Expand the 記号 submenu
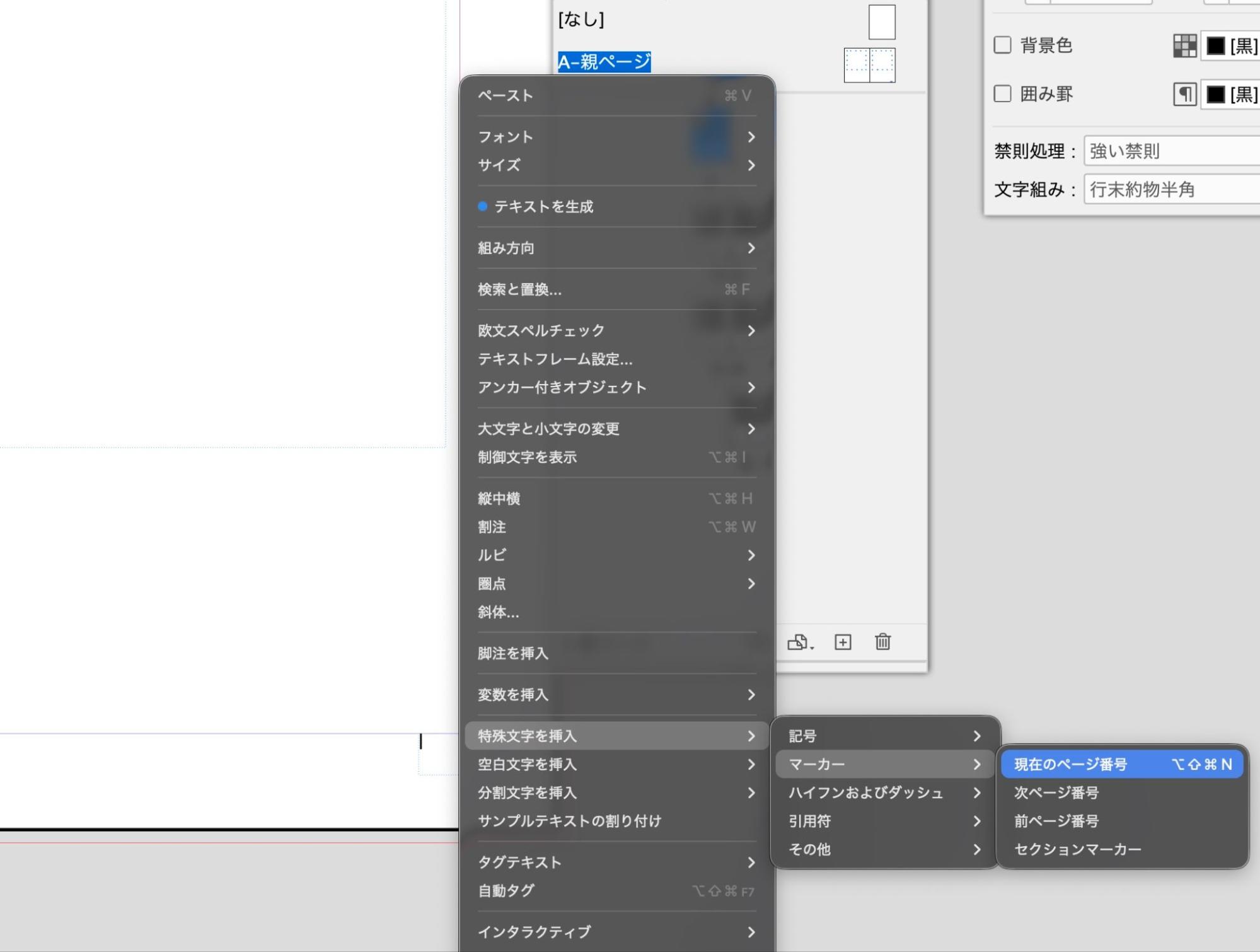 click(x=885, y=736)
